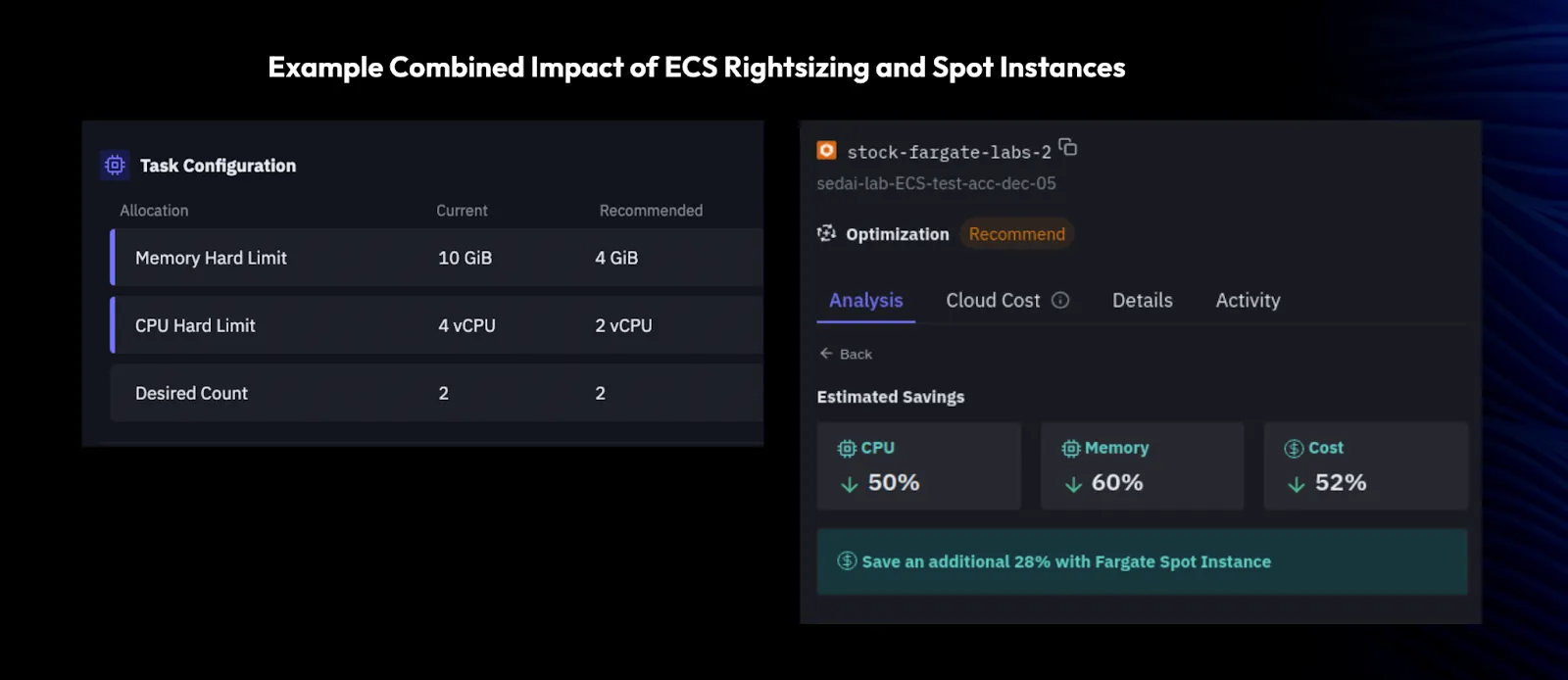Go Back from Estimated Savings view

pos(846,354)
